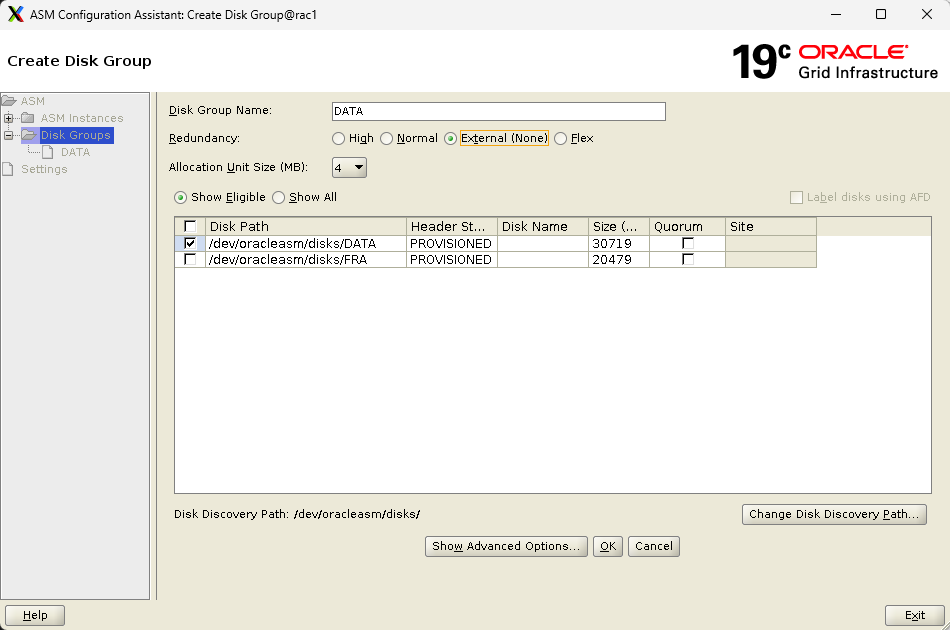950x630 pixels.
Task: Click PROVISIONED status in the FRA row
Action: pyautogui.click(x=451, y=260)
